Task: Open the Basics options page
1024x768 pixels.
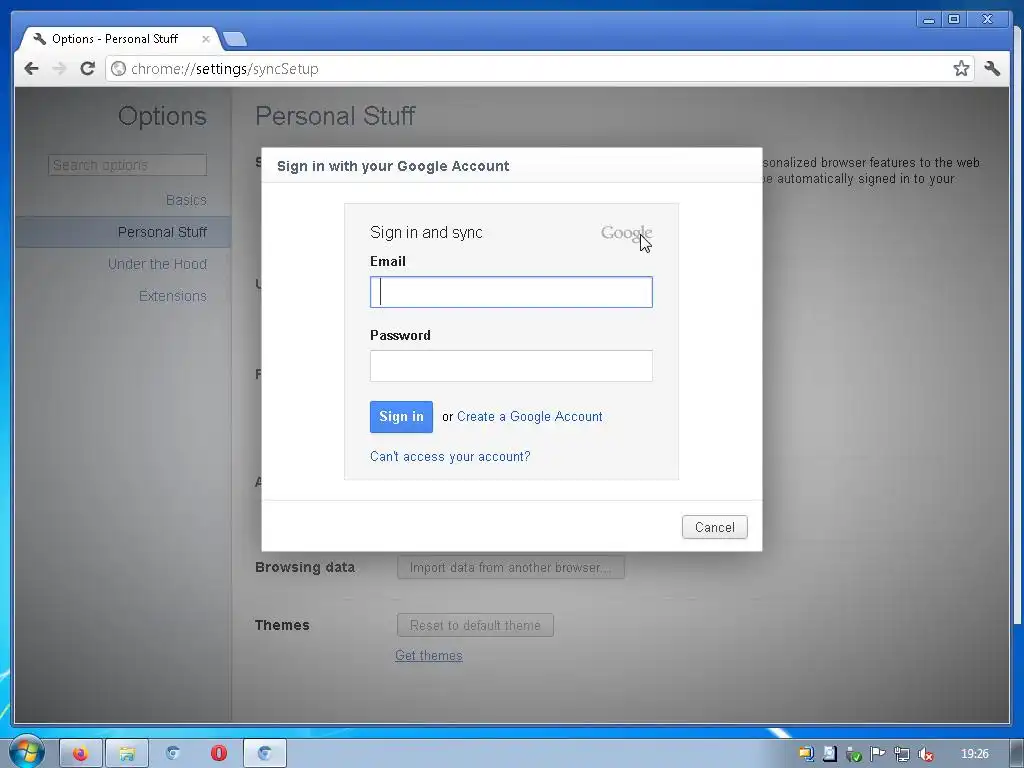Action: (x=186, y=200)
